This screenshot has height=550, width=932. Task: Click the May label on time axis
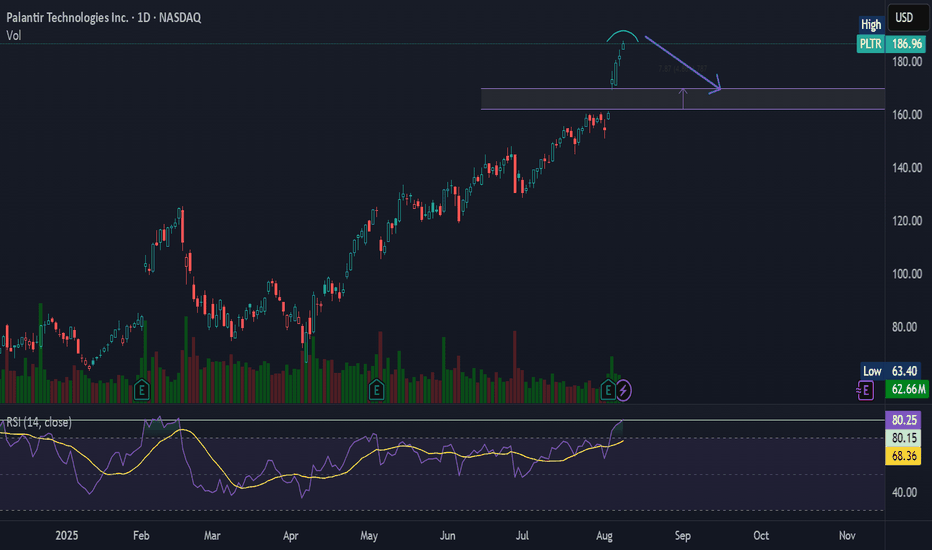369,536
